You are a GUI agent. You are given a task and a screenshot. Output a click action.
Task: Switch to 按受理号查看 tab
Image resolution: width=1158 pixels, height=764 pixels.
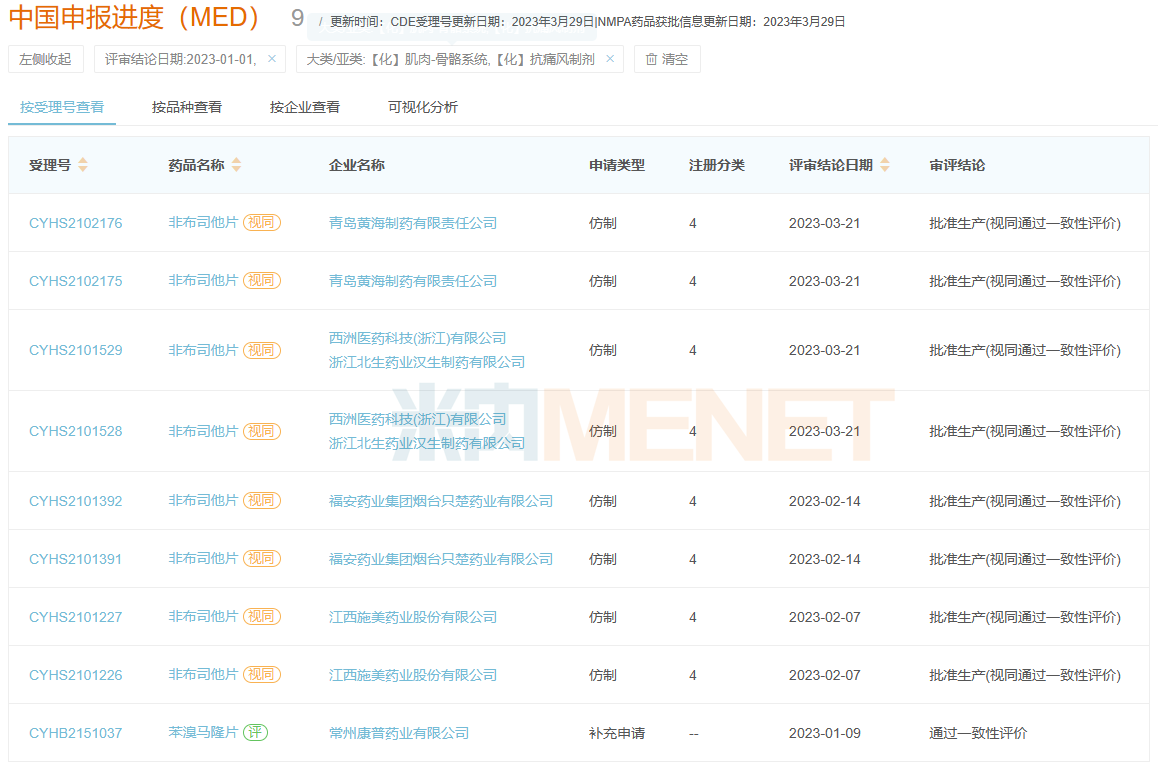click(62, 107)
